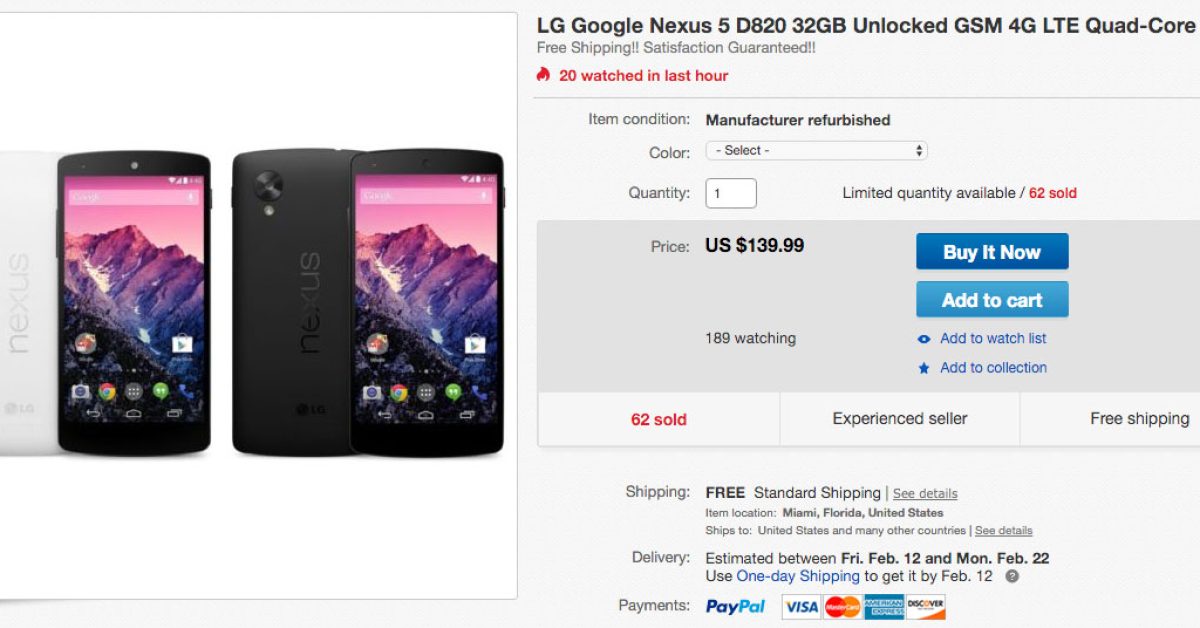Click the red 62 sold link near quantity

click(1053, 193)
